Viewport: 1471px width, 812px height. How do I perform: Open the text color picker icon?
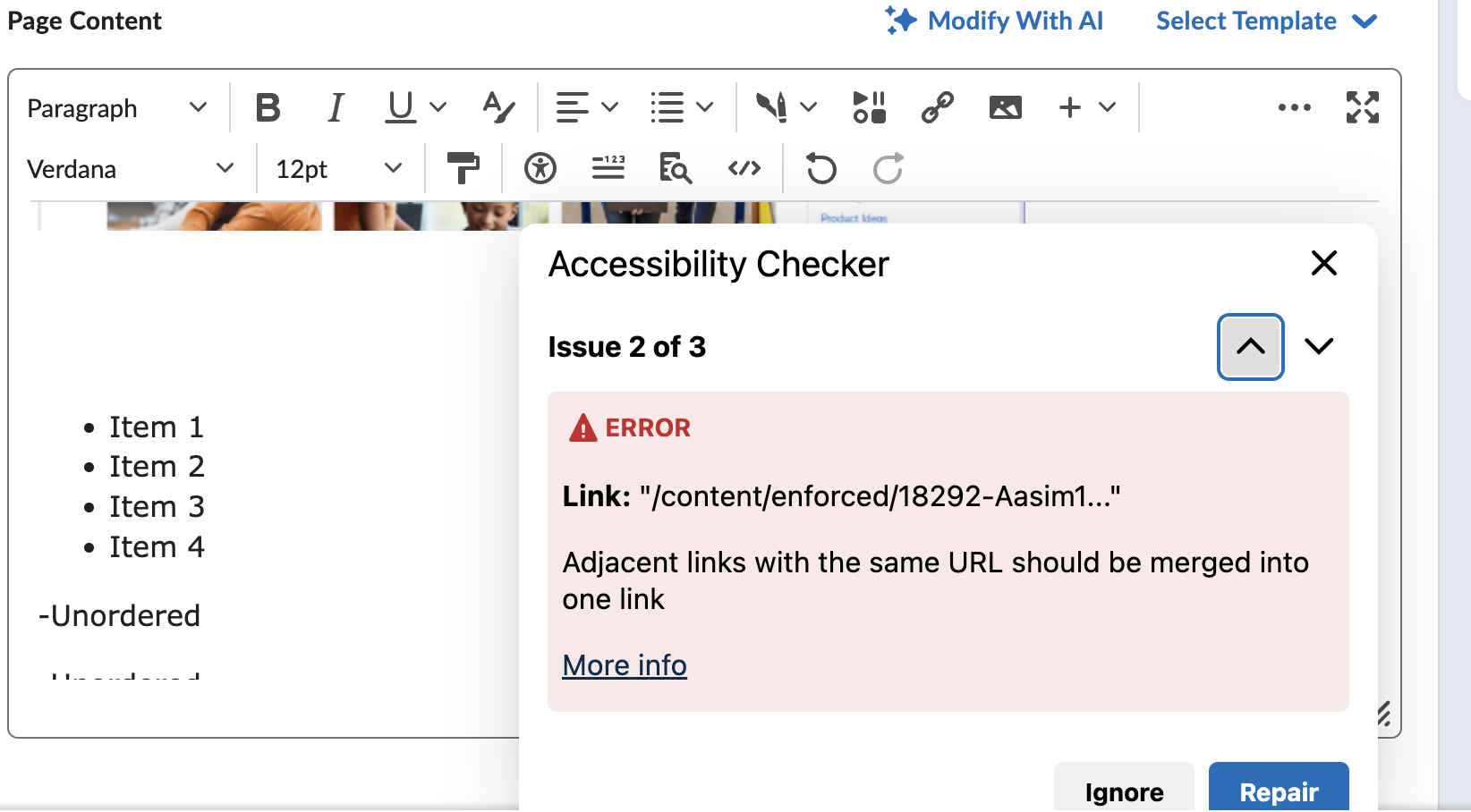[x=497, y=107]
